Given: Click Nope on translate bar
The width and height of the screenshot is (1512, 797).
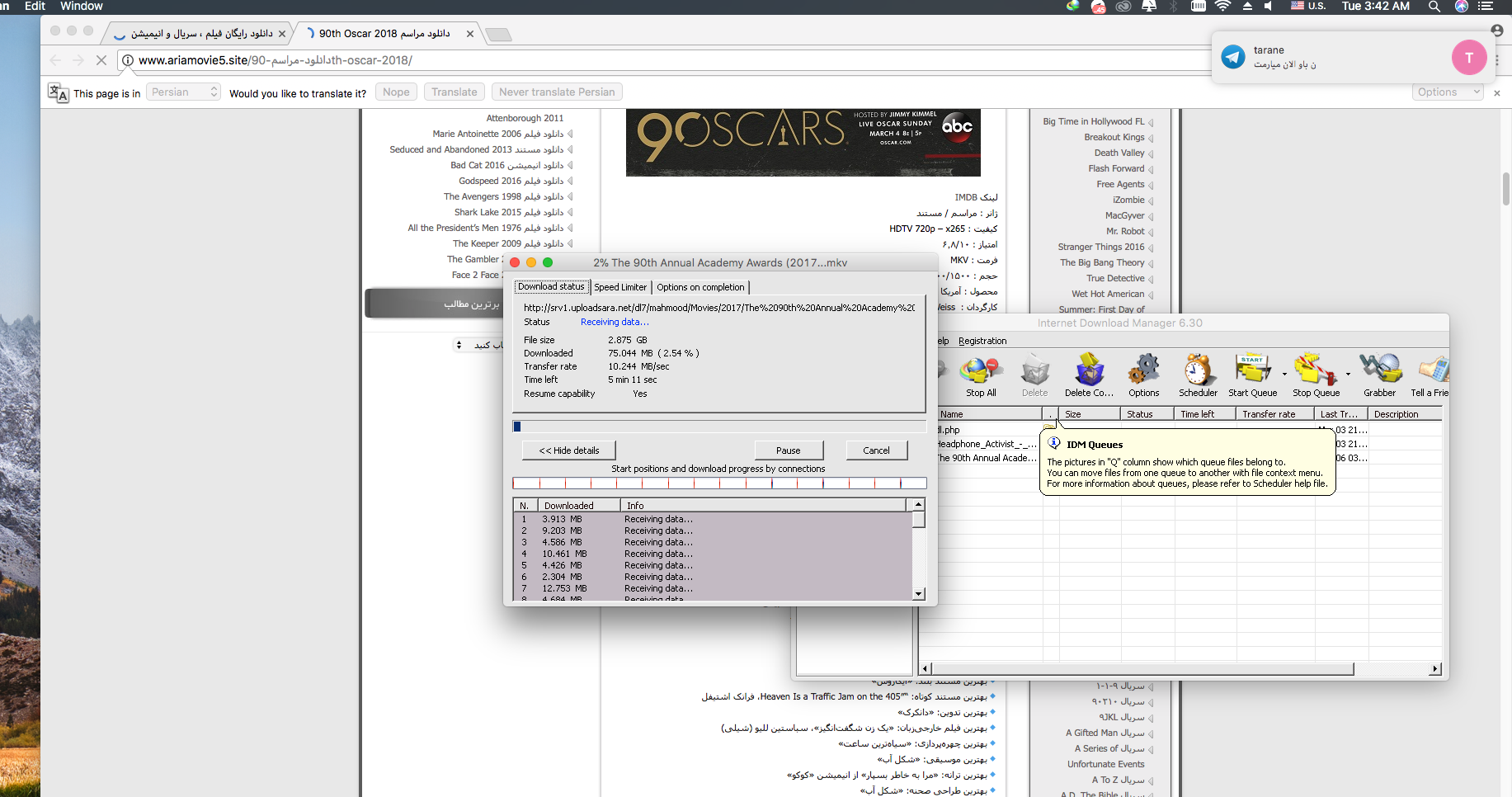Looking at the screenshot, I should 396,92.
